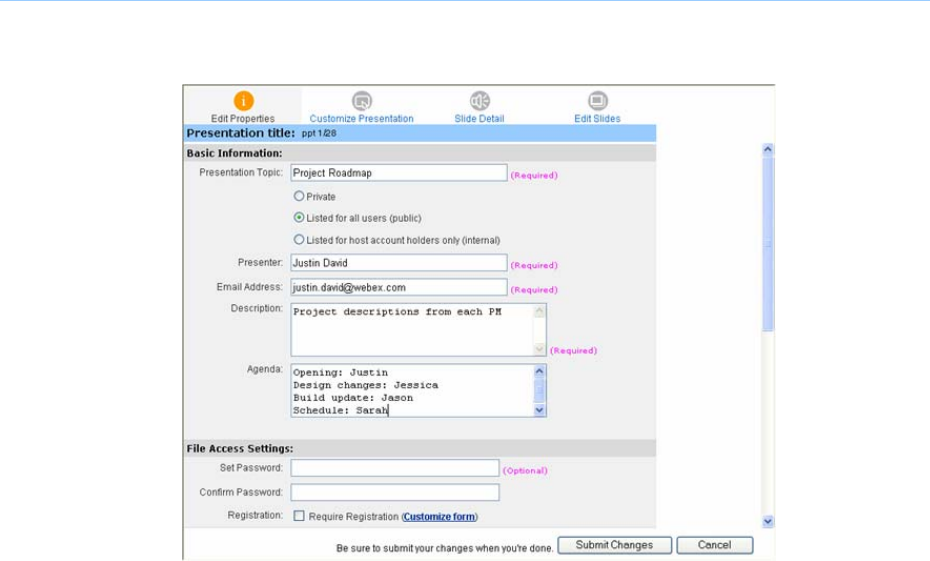The height and width of the screenshot is (561, 930).
Task: Click the orange Edit Properties info icon
Action: point(243,101)
